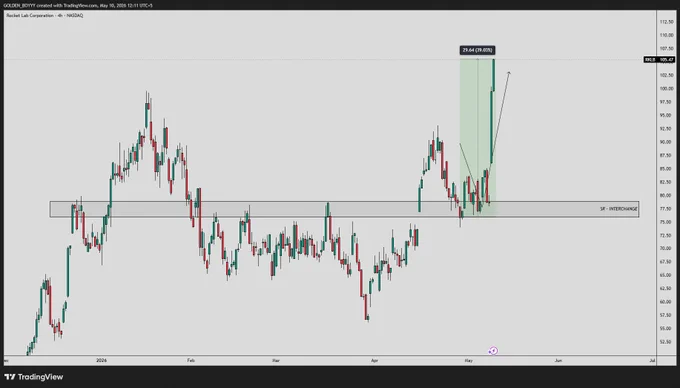Click the 52.50 price axis label
Image resolution: width=680 pixels, height=388 pixels.
coord(666,342)
